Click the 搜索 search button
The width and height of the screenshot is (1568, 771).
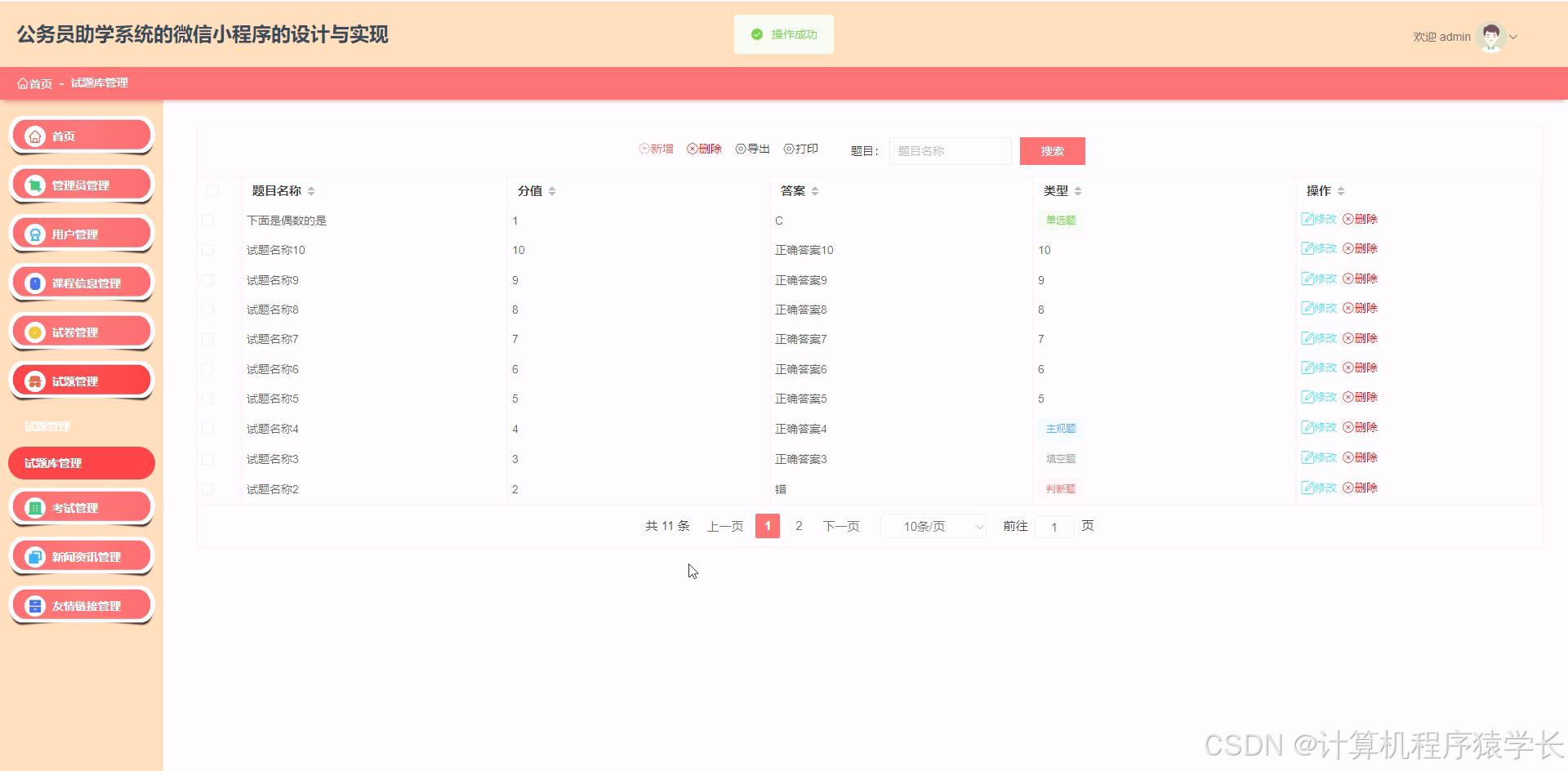point(1052,150)
